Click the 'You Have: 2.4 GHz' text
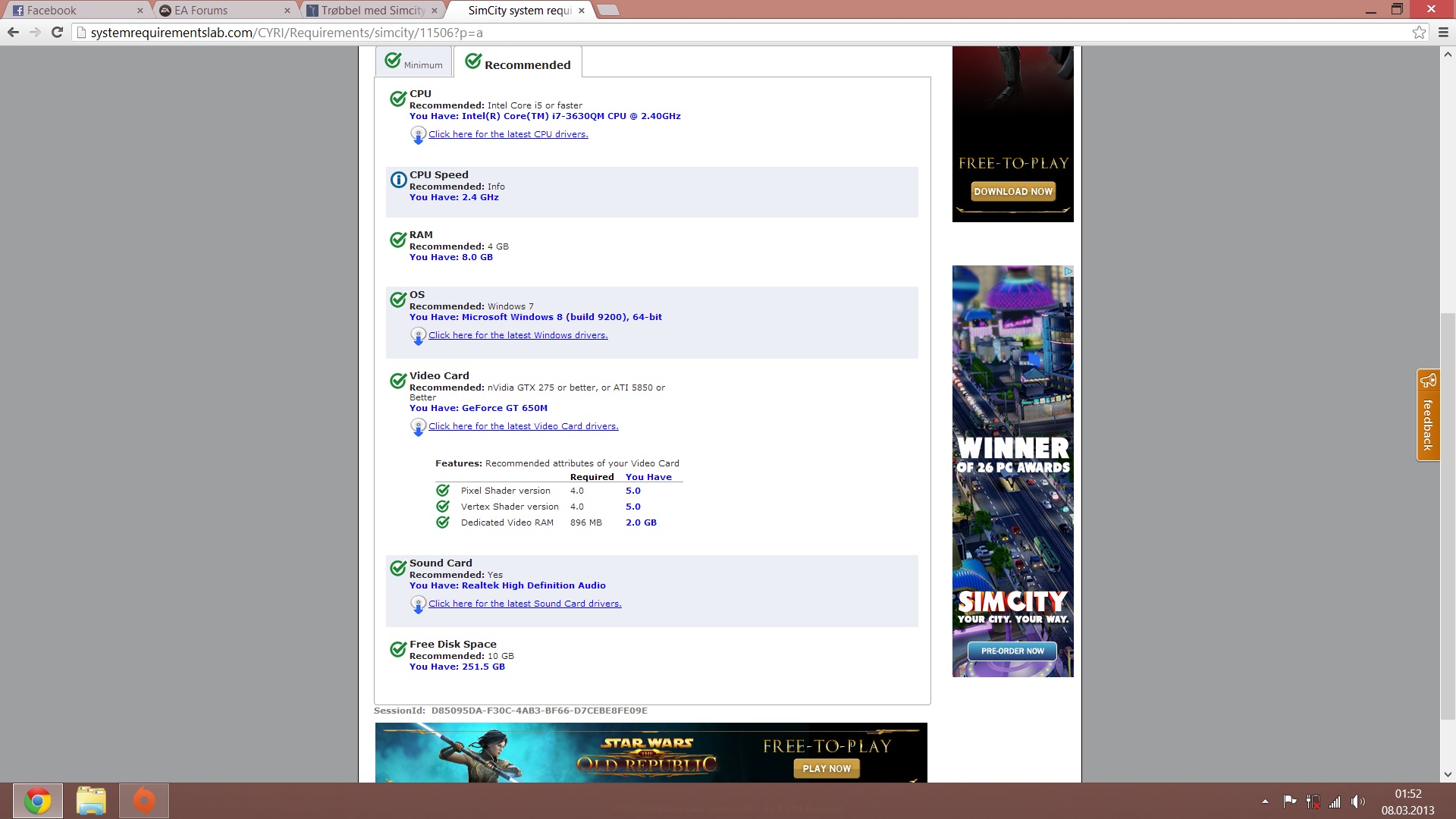The height and width of the screenshot is (819, 1456). tap(454, 197)
